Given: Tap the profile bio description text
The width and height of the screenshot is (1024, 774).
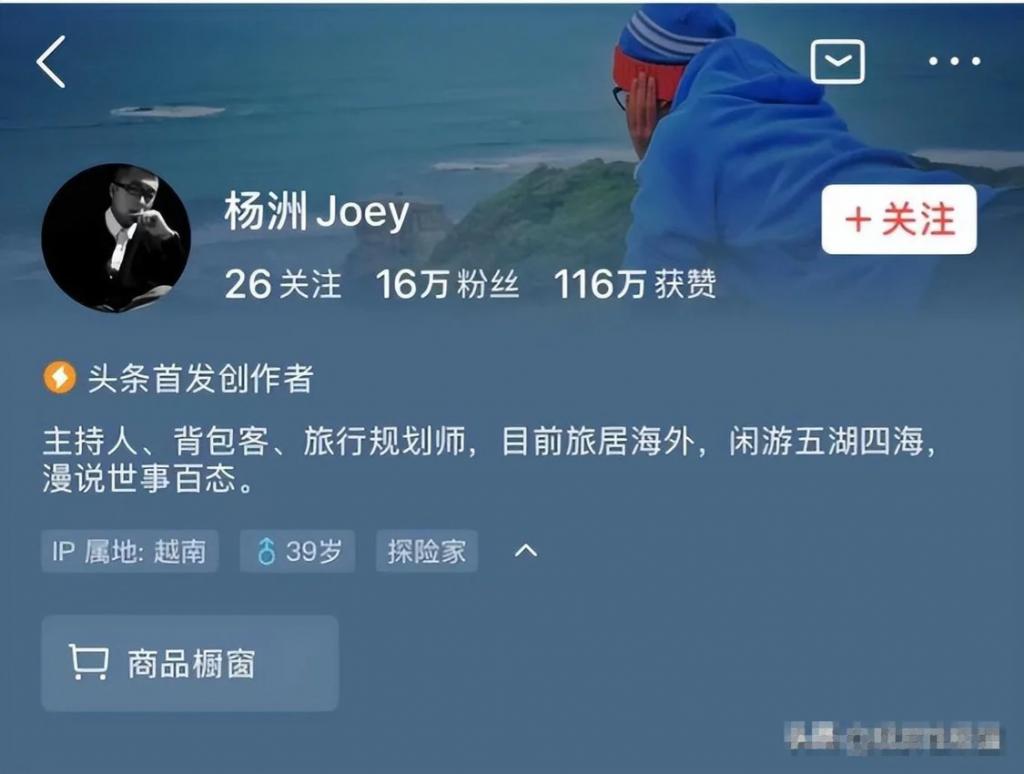Looking at the screenshot, I should [490, 460].
